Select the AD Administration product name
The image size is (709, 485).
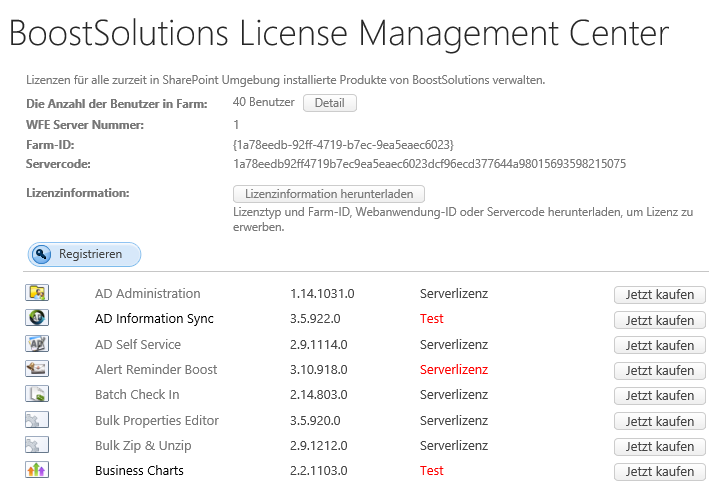tap(147, 293)
